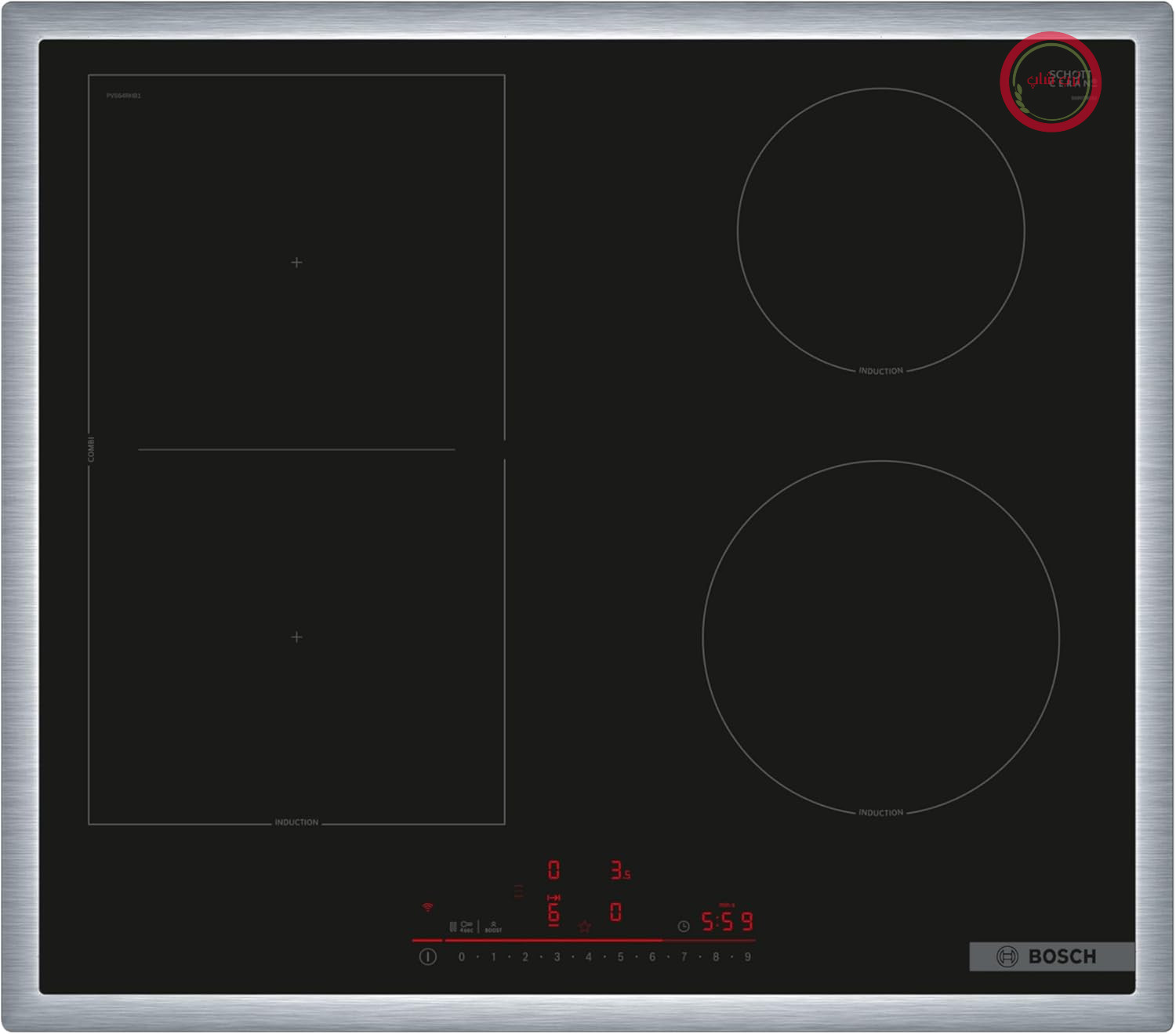Screen dimensions: 1176x1034
Task: Click the INDUCTION label under the large round zone
Action: click(x=880, y=813)
